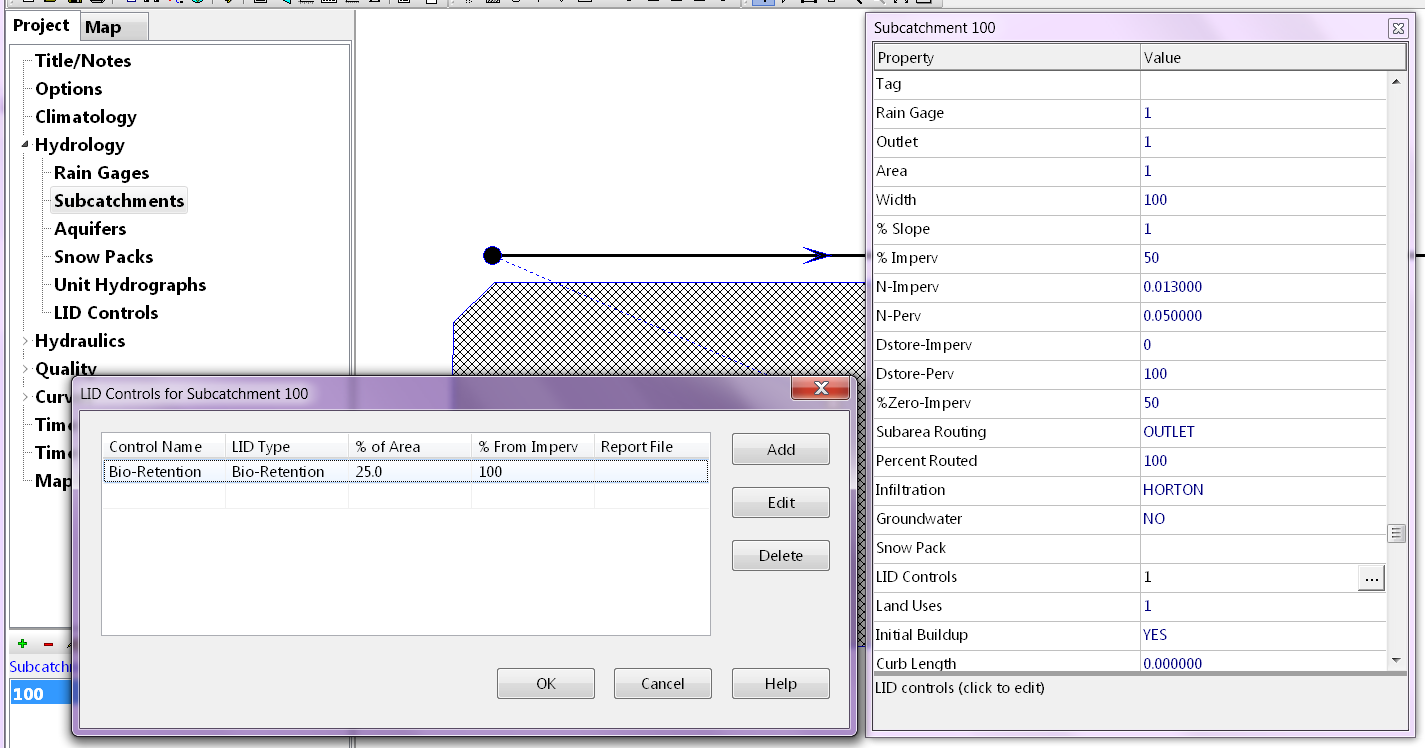Click OK to confirm LID Controls
The height and width of the screenshot is (748, 1425).
[x=545, y=683]
